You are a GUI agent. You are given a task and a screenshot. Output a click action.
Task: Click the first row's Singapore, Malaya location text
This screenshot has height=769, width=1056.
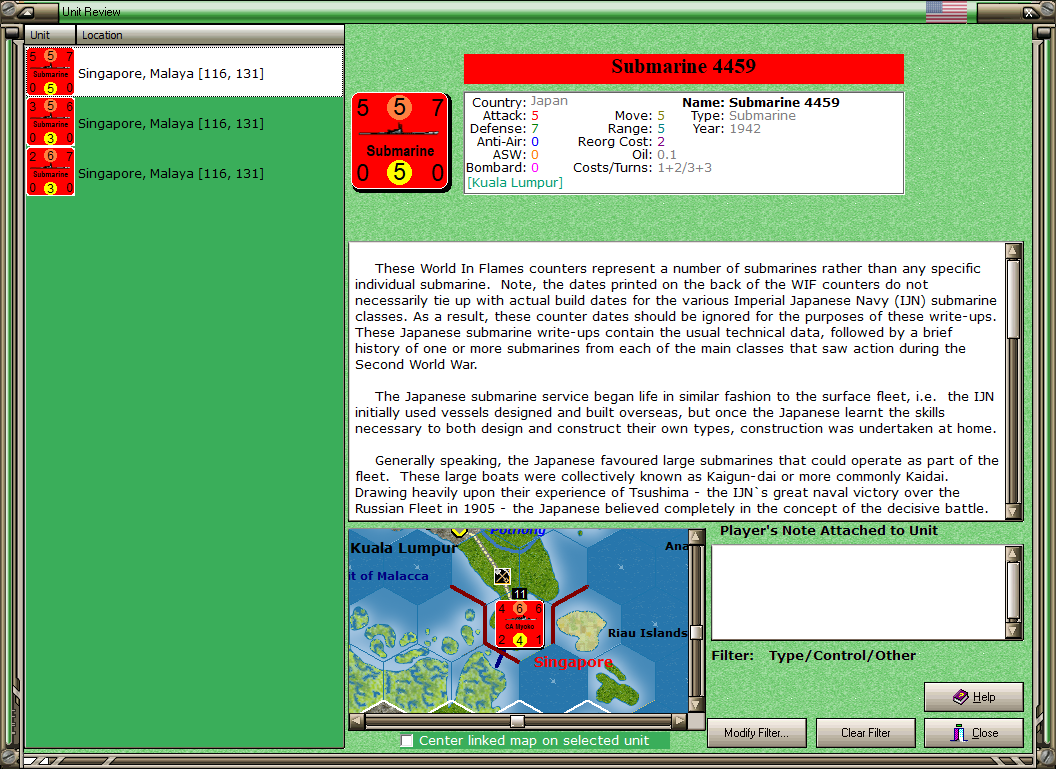click(x=171, y=73)
